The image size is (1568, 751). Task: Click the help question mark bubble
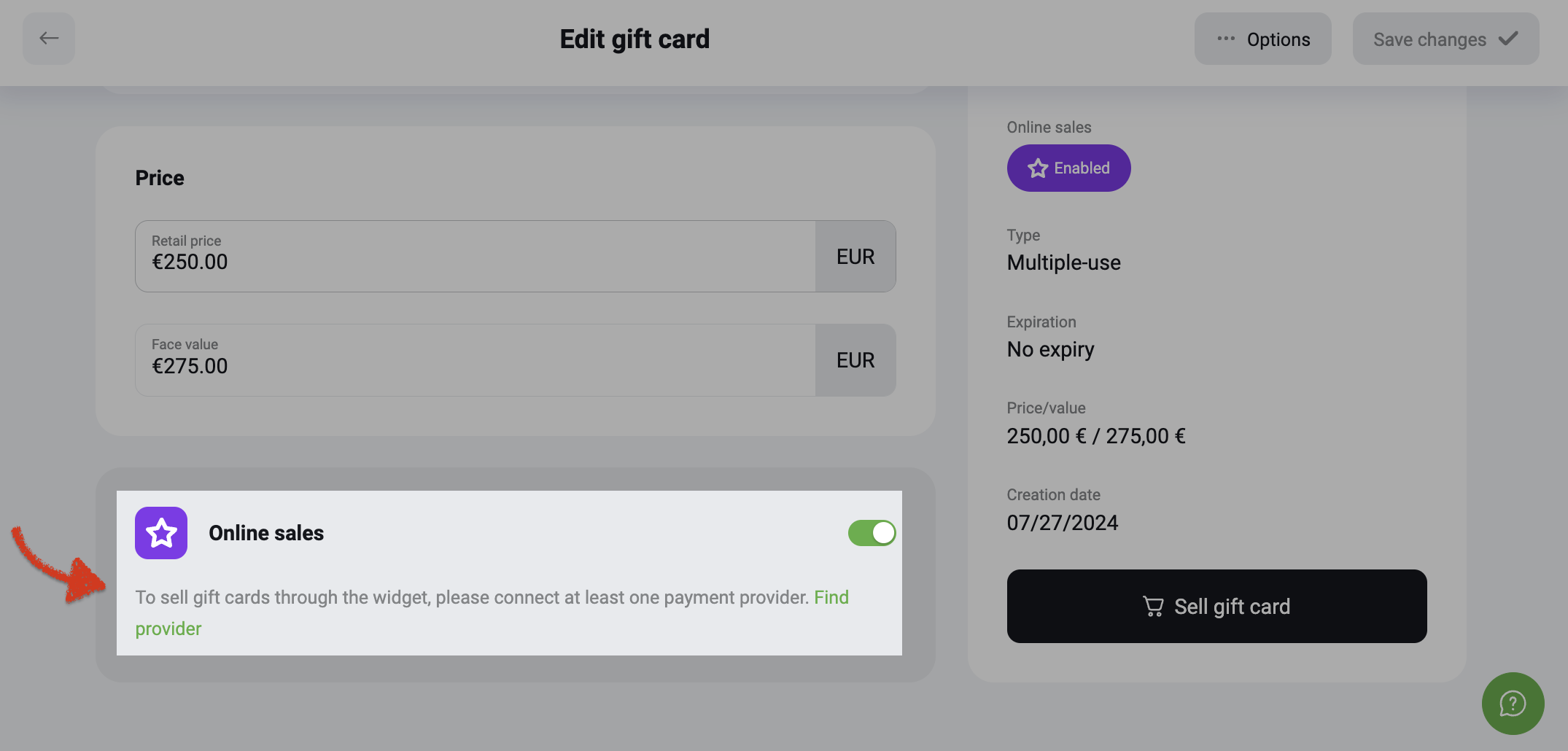[x=1513, y=704]
